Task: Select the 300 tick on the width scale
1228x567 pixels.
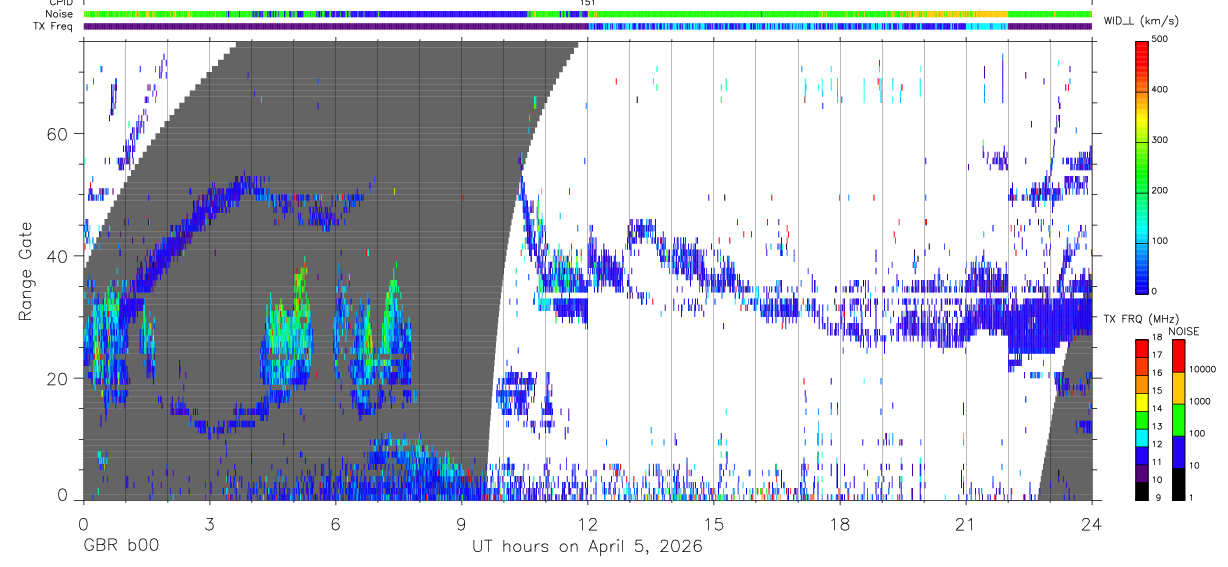Action: pyautogui.click(x=1161, y=141)
